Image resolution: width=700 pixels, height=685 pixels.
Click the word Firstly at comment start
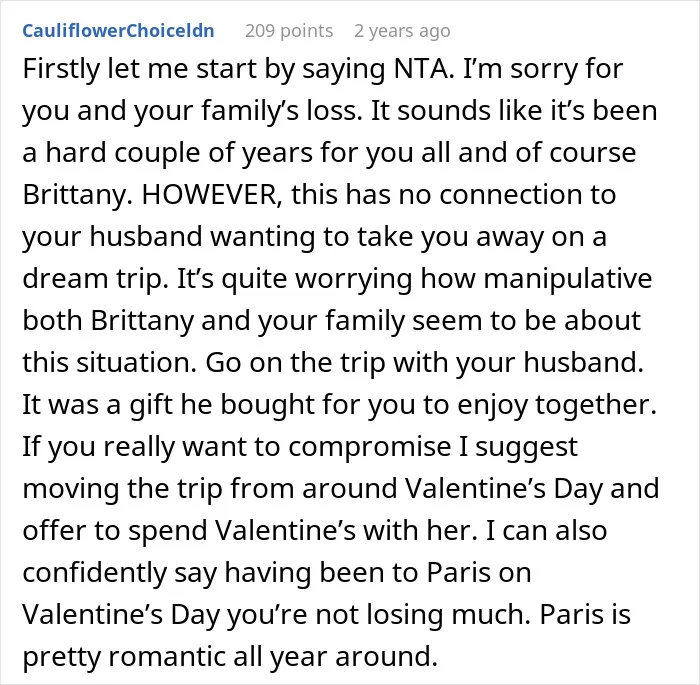tap(61, 69)
